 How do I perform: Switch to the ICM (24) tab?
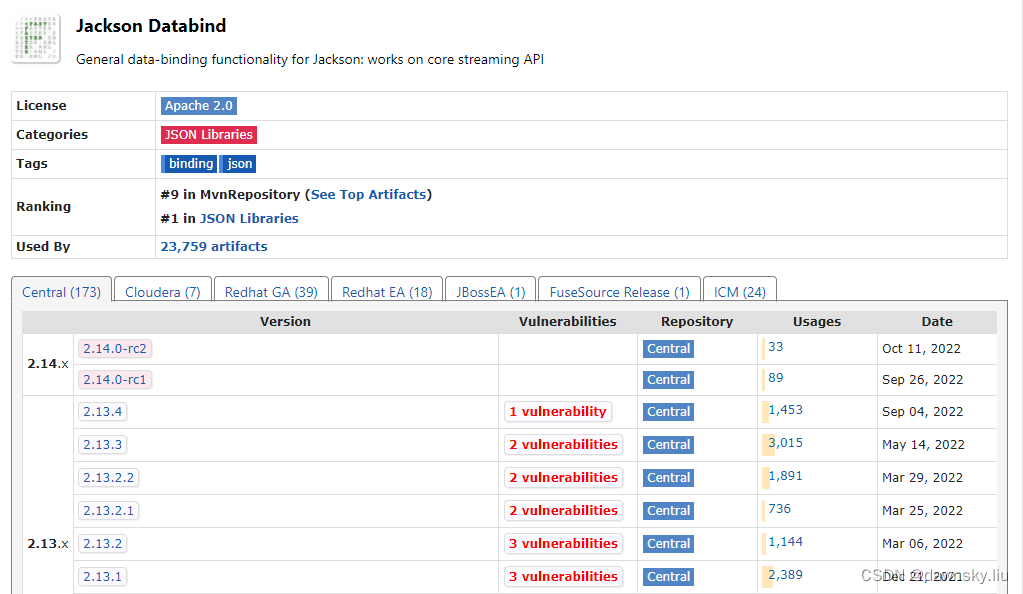click(x=740, y=292)
